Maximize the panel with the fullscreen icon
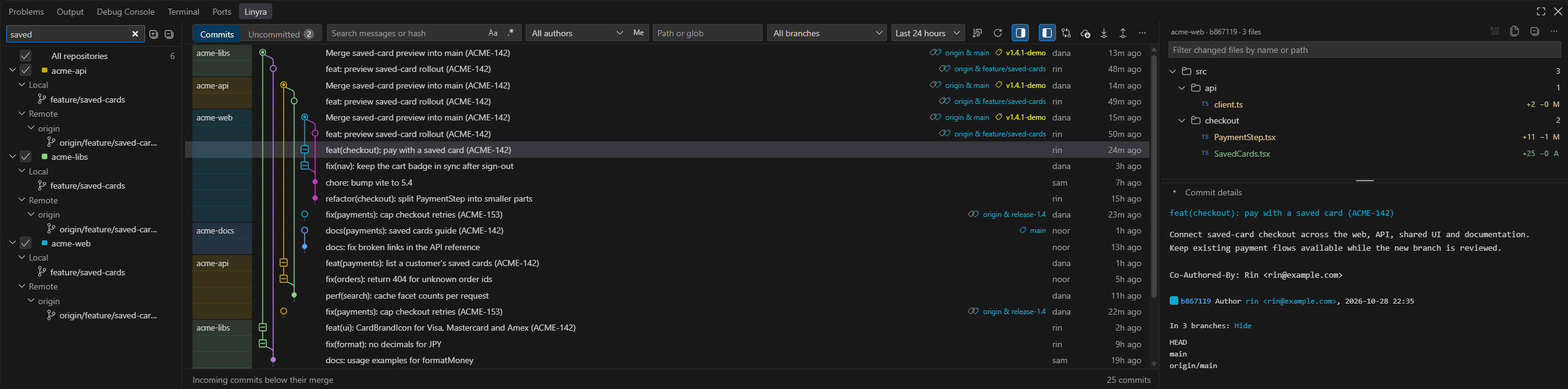Viewport: 1568px width, 389px height. [x=1541, y=12]
